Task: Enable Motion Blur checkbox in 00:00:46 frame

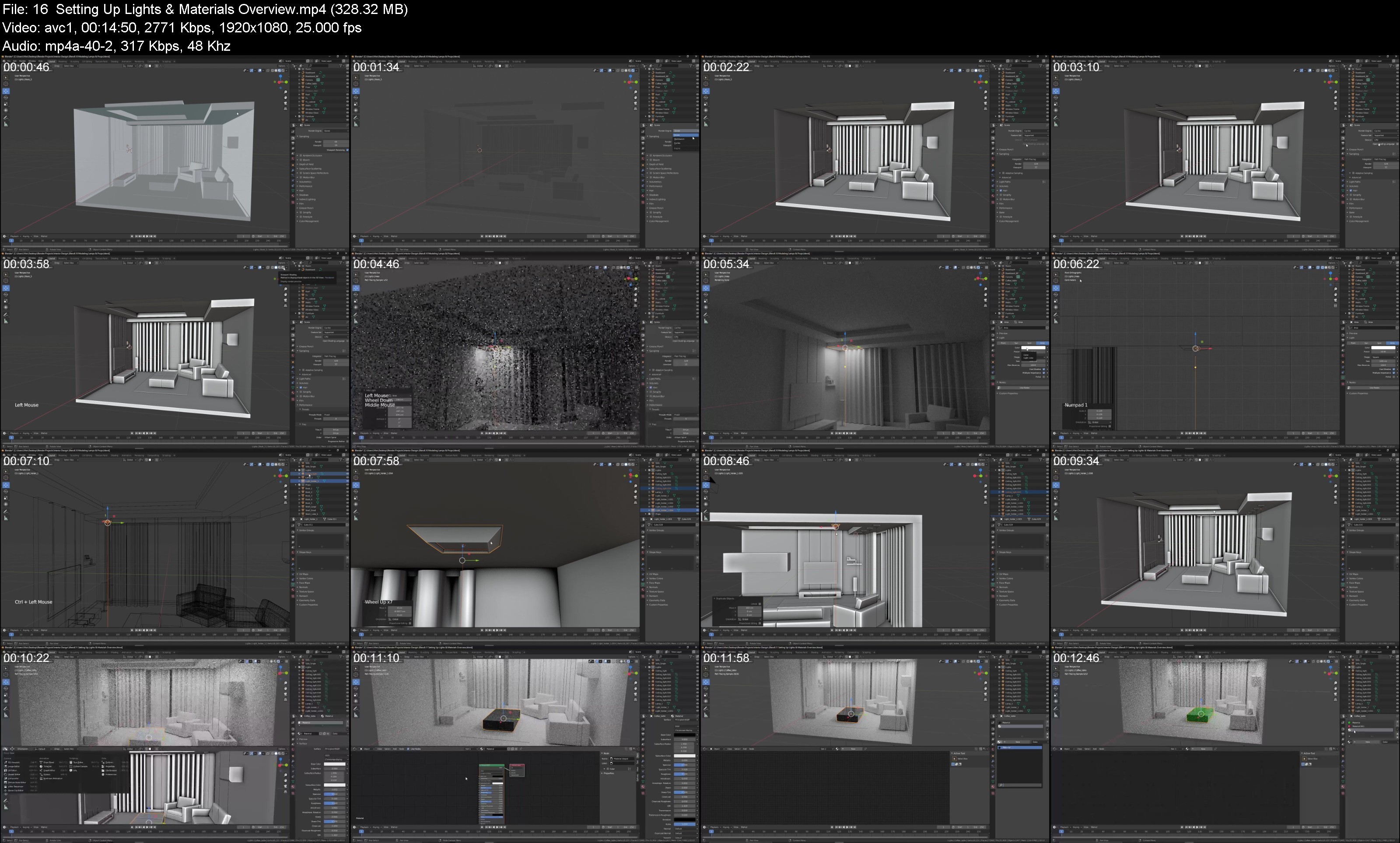Action: click(301, 178)
